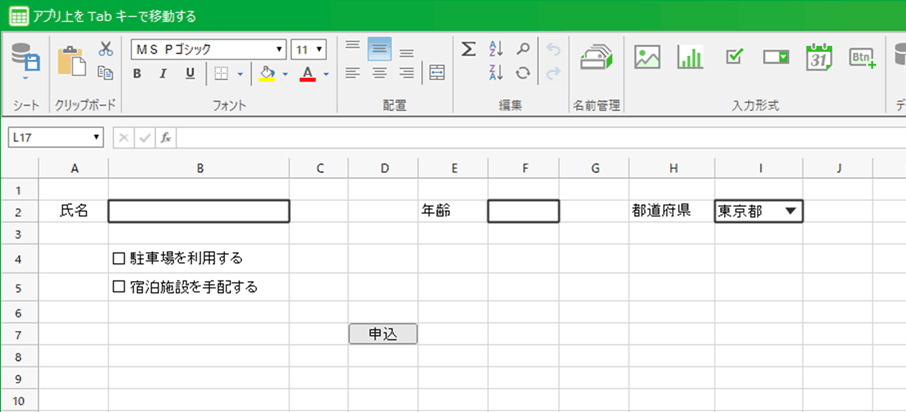Insert a chart using the bar chart icon
Screen dimensions: 906x412
point(690,58)
